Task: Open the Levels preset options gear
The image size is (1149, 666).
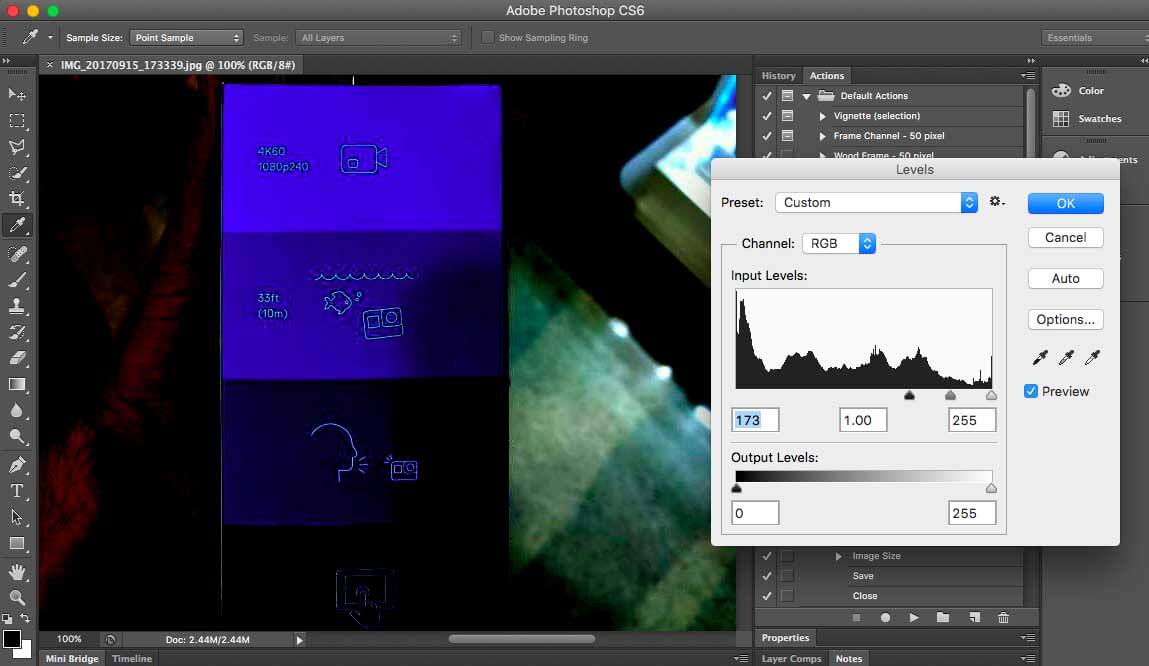Action: 997,201
